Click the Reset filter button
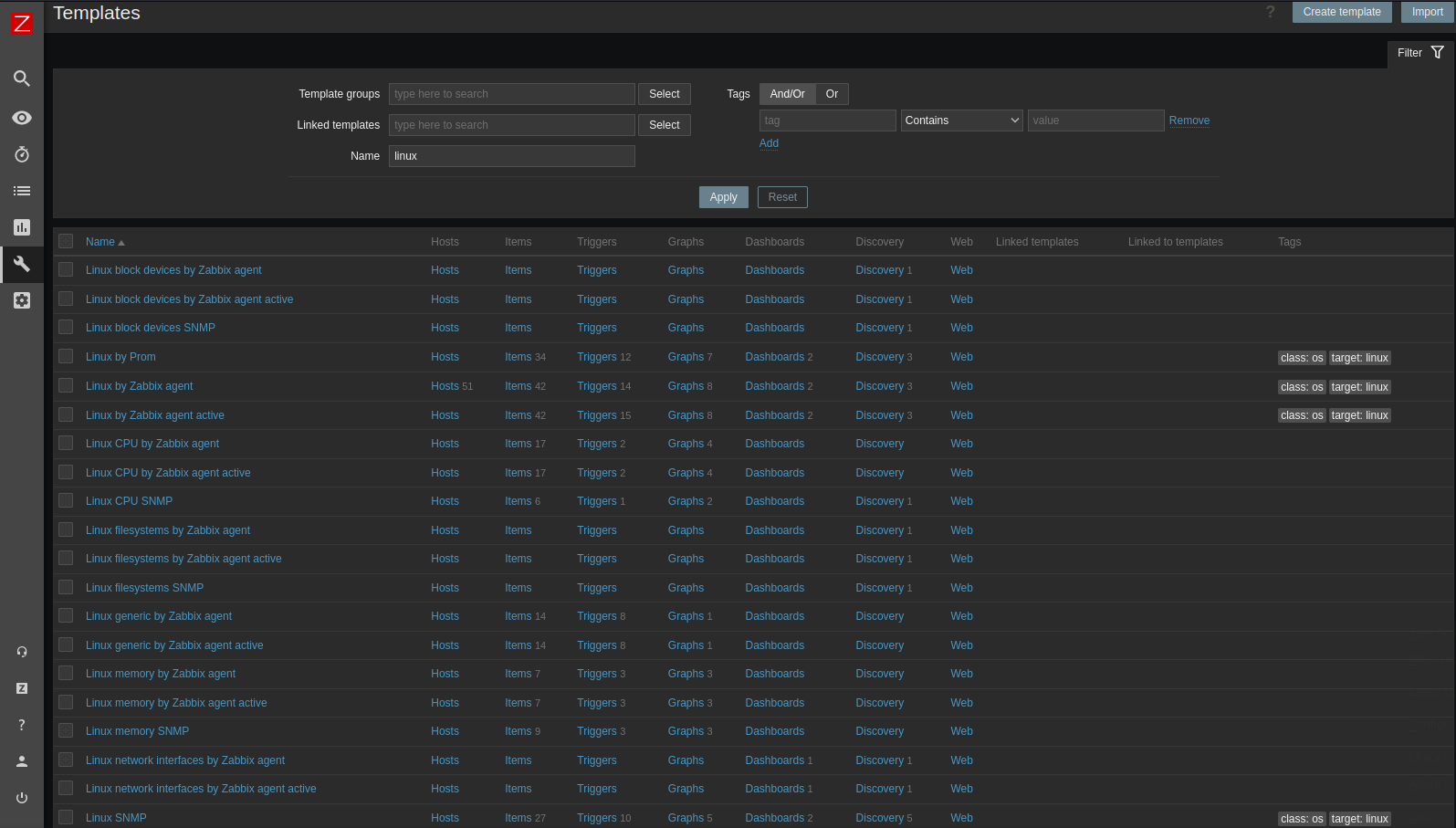This screenshot has width=1456, height=828. (782, 197)
